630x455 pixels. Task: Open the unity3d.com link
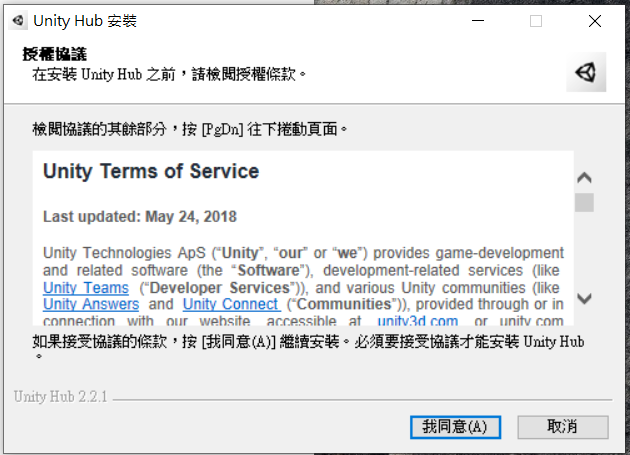(418, 321)
